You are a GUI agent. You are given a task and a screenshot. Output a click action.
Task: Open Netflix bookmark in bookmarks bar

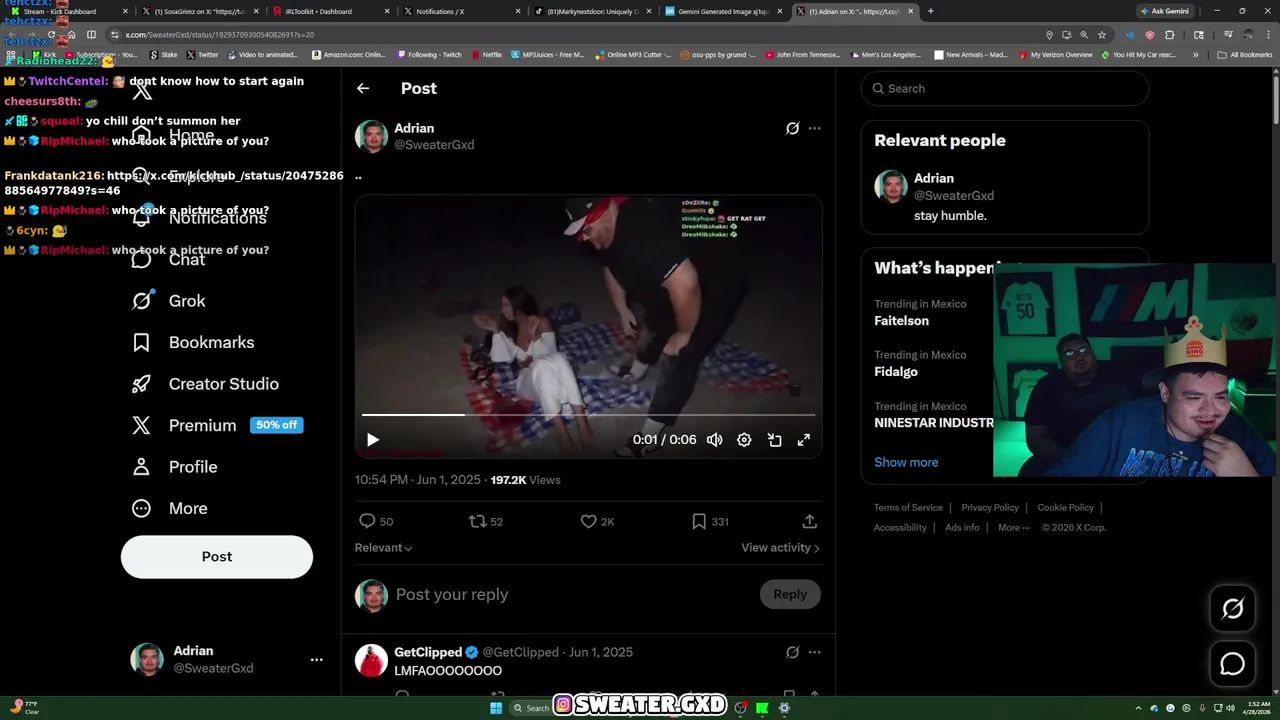486,55
